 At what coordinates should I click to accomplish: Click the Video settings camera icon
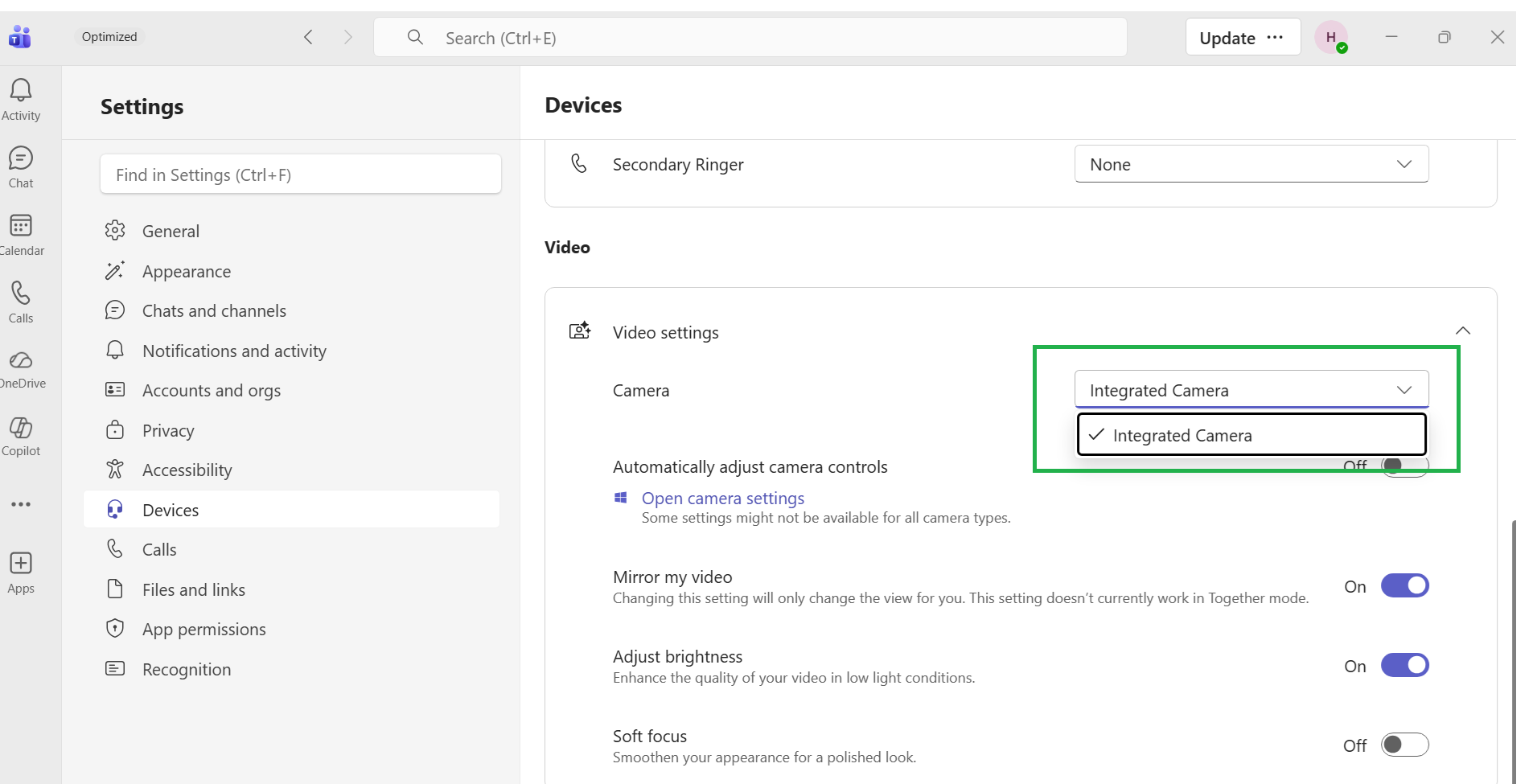click(580, 330)
